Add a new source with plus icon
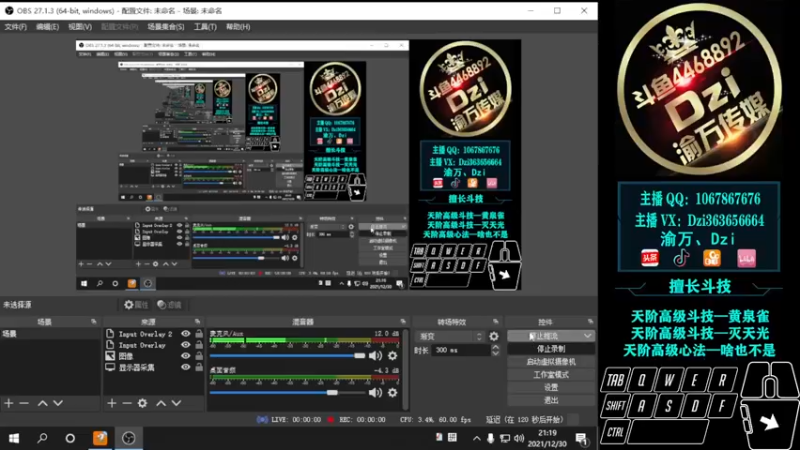 112,403
